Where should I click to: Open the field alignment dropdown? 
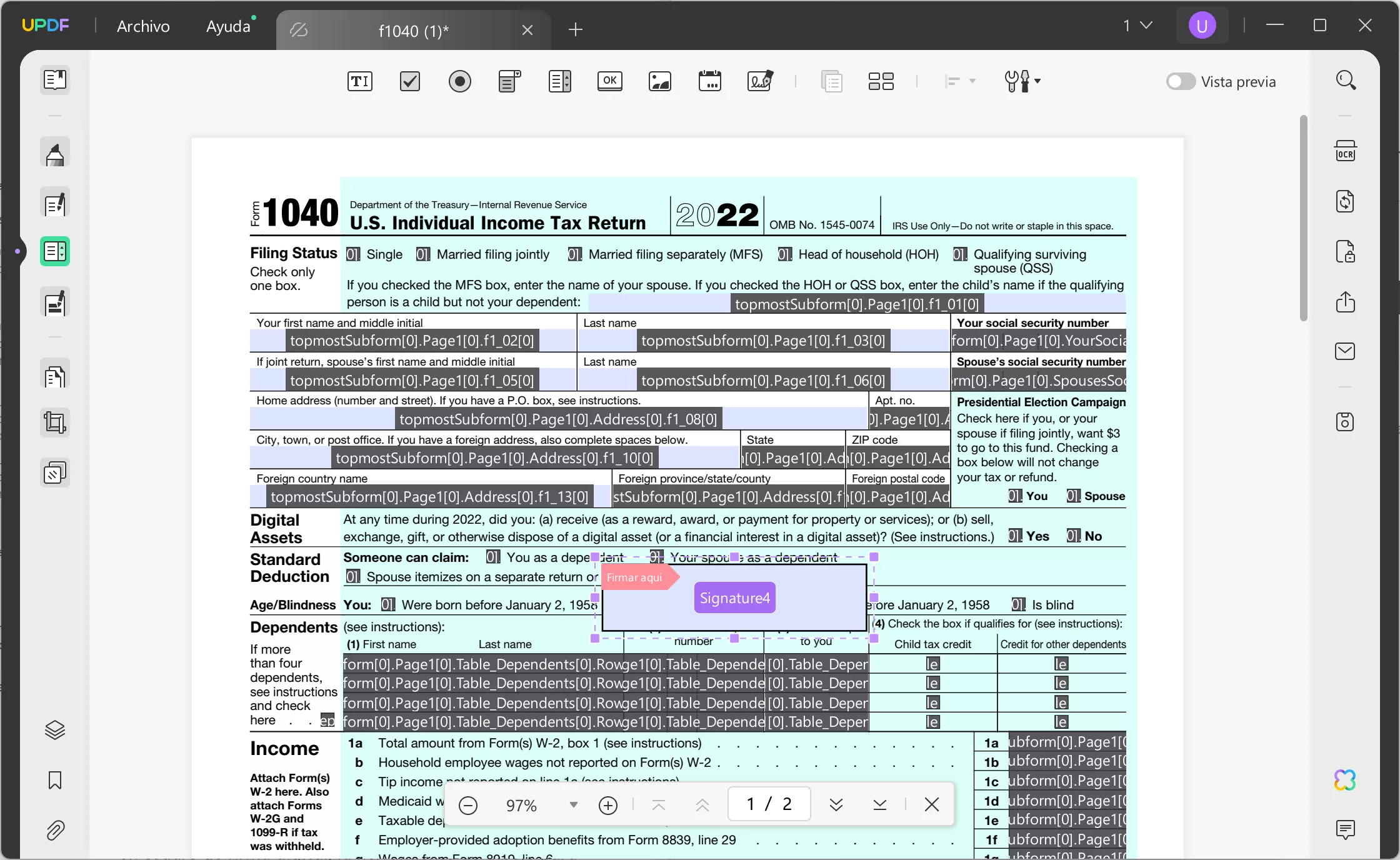[961, 81]
